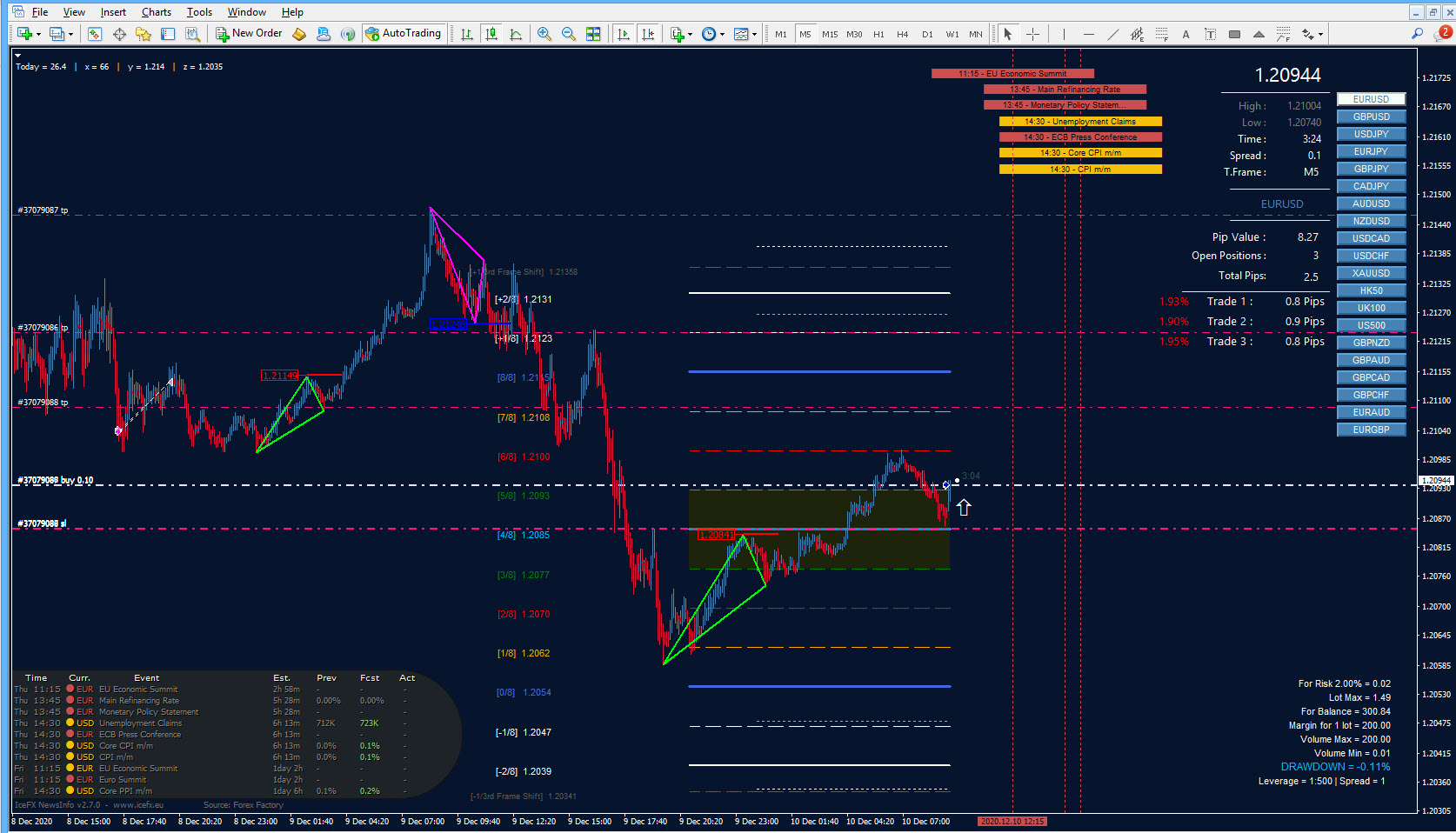Click the yellow Unemployment Claims news bar
This screenshot has height=833, width=1456.
point(1080,122)
